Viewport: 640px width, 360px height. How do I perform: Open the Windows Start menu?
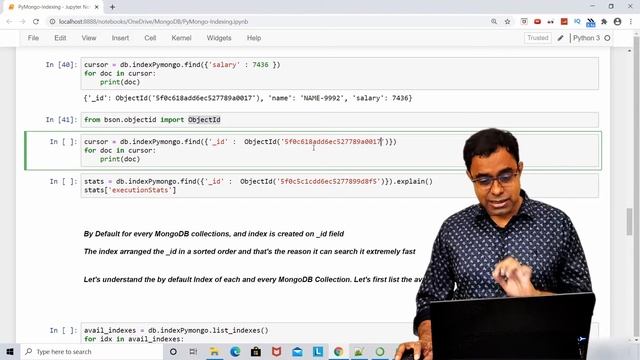(x=10, y=351)
